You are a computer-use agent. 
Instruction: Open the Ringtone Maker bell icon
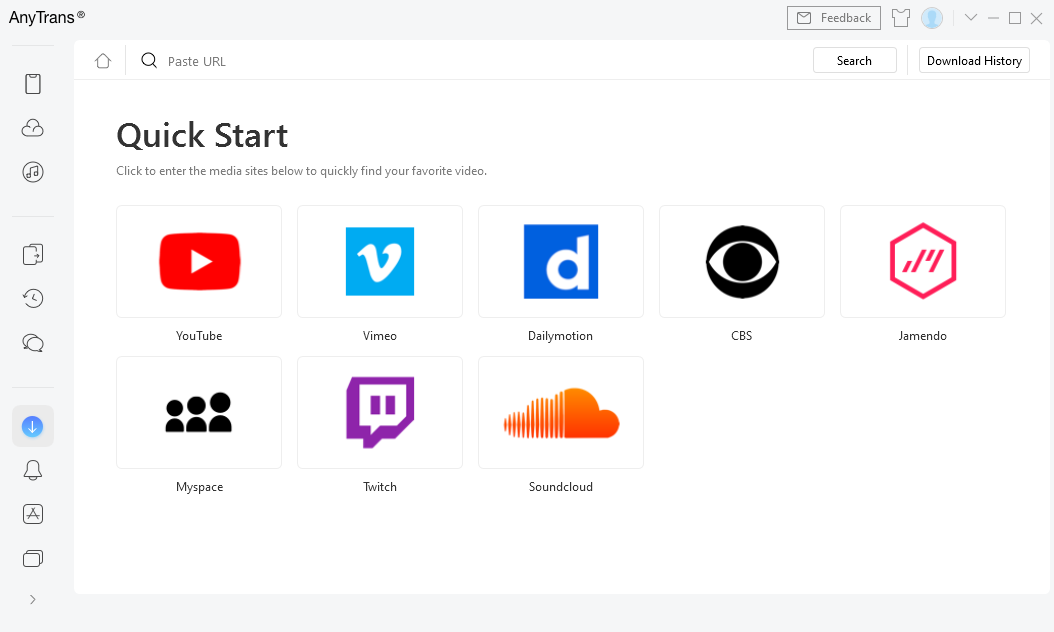(x=33, y=470)
